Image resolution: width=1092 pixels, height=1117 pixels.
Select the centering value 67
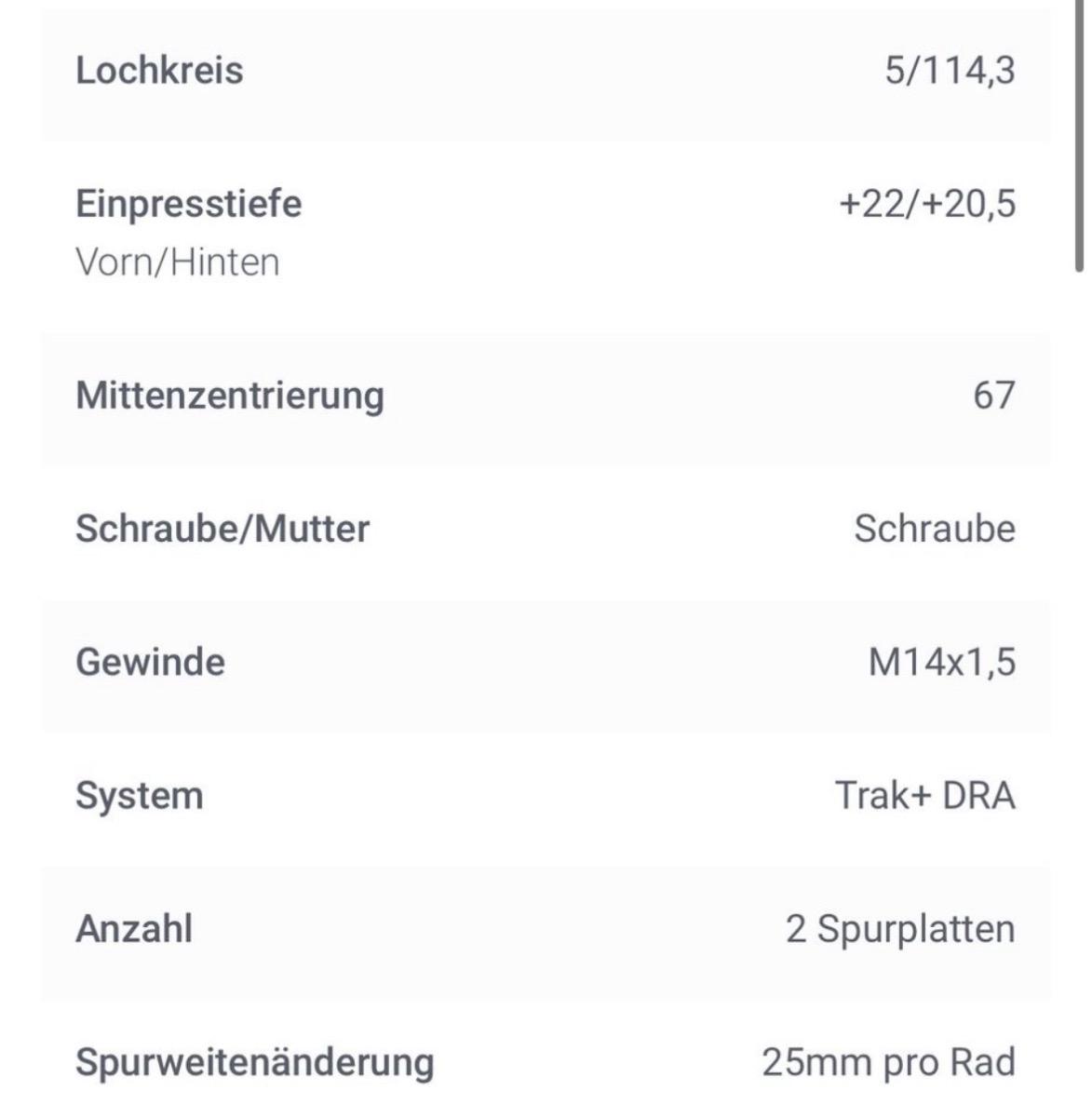(993, 396)
